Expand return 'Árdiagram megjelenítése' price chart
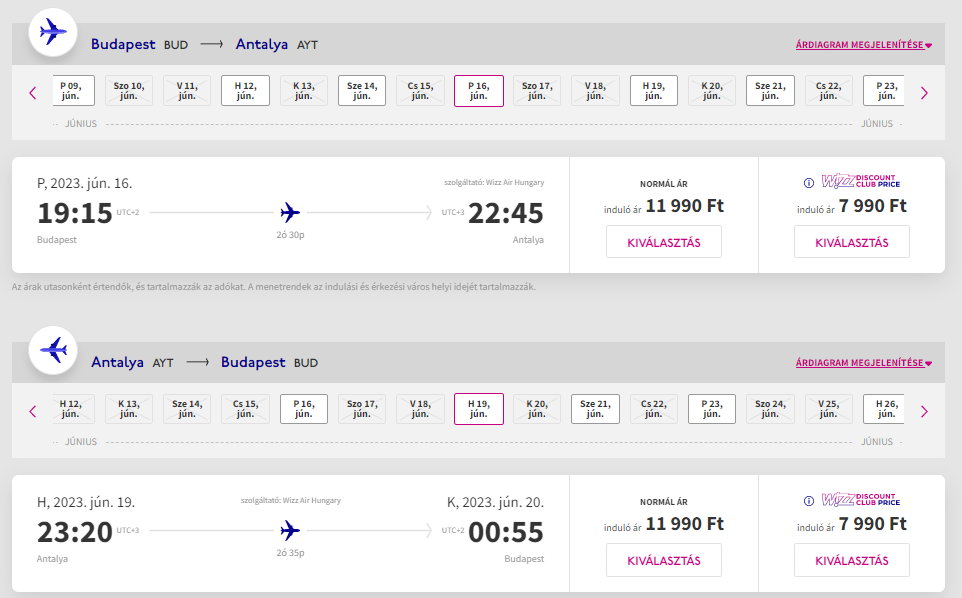Viewport: 962px width, 598px height. pos(864,363)
